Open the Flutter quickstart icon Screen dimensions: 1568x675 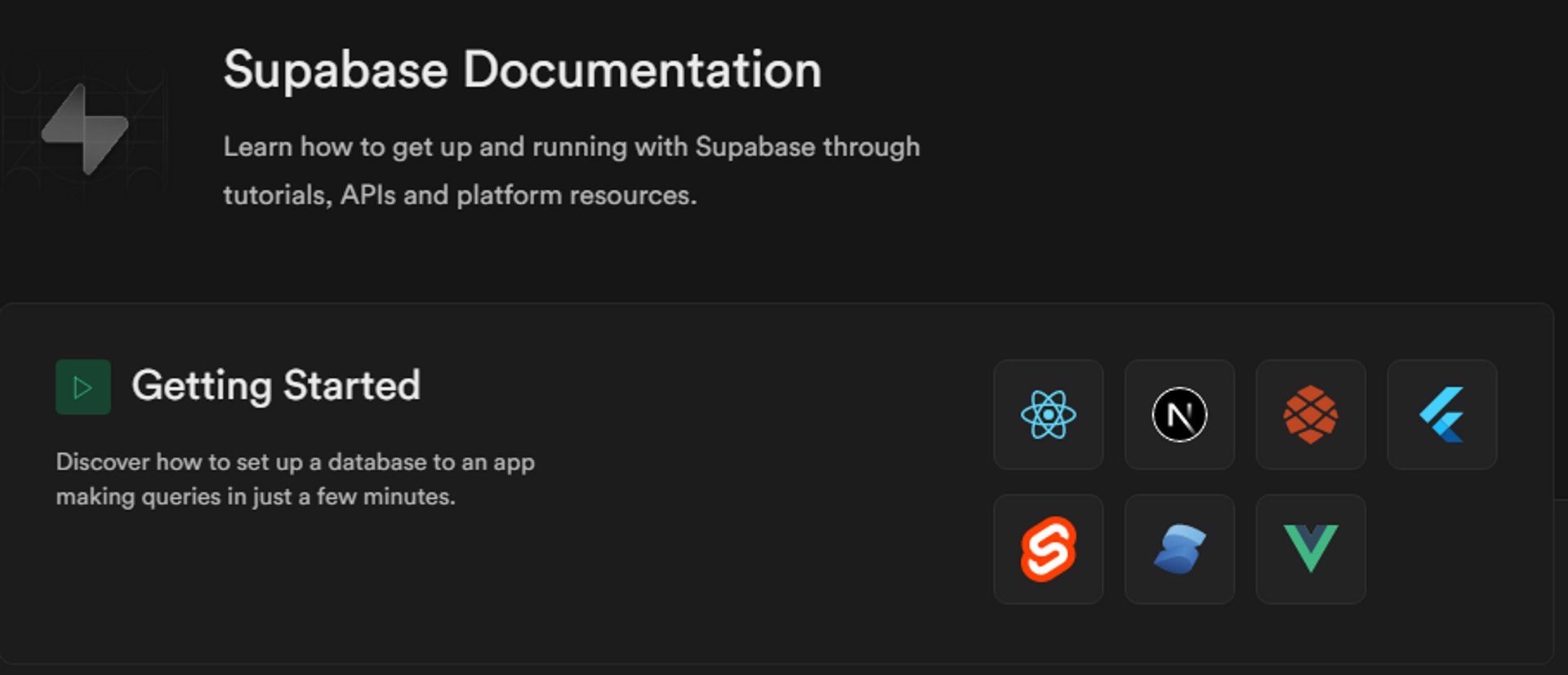click(x=1442, y=415)
